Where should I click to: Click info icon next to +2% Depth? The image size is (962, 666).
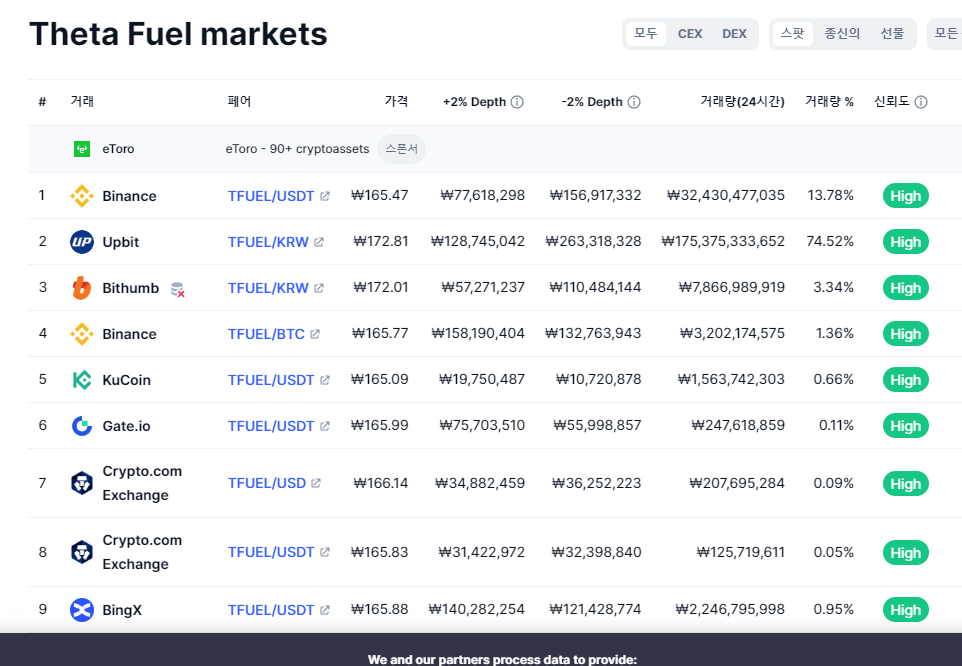[x=517, y=102]
